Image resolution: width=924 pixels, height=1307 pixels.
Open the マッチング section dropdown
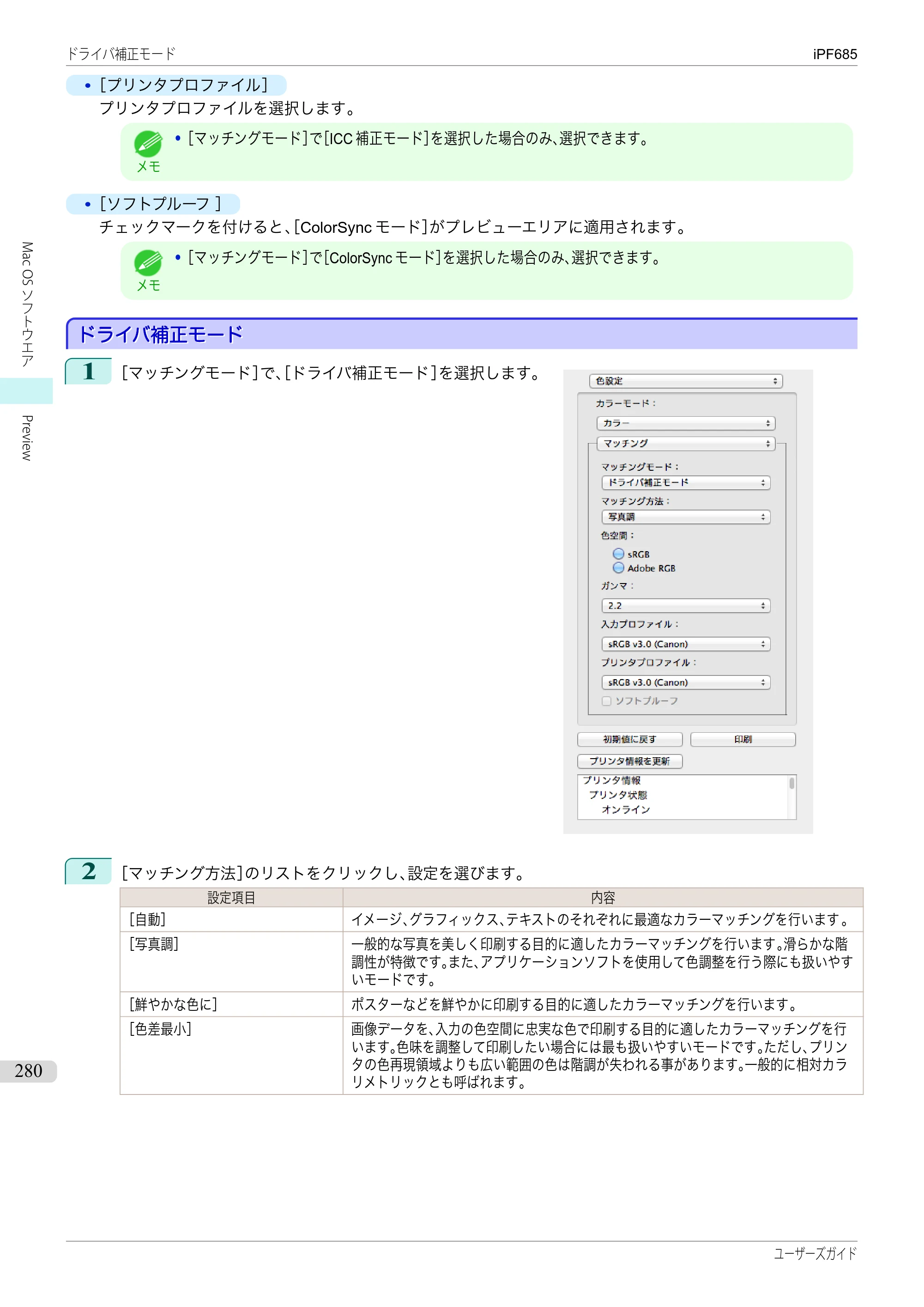(x=686, y=444)
